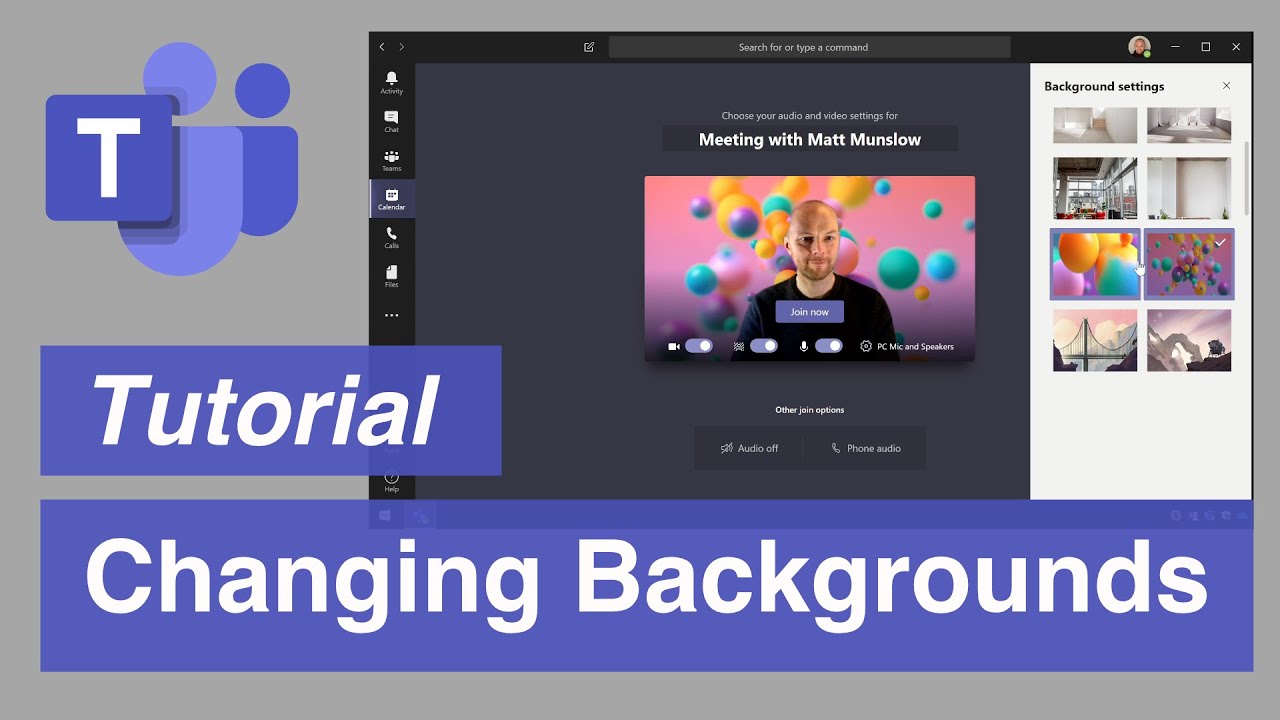Select Audio off join option

click(x=749, y=448)
